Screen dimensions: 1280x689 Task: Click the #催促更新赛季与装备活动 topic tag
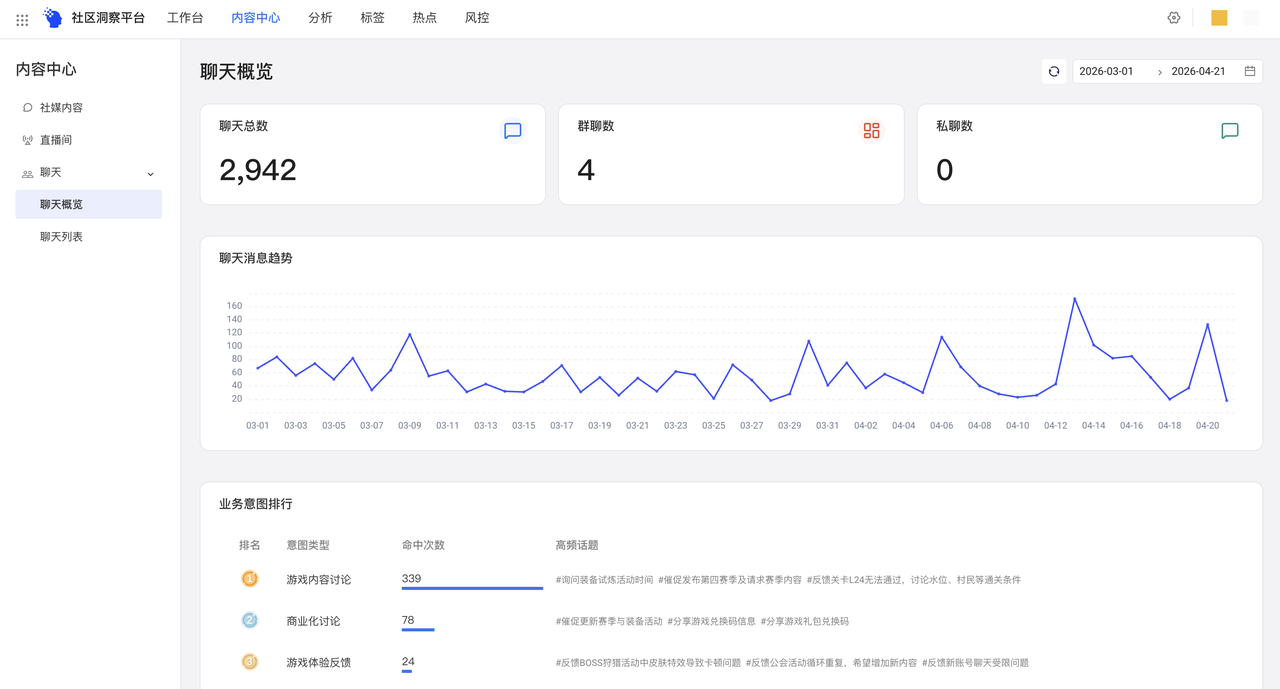(x=609, y=621)
